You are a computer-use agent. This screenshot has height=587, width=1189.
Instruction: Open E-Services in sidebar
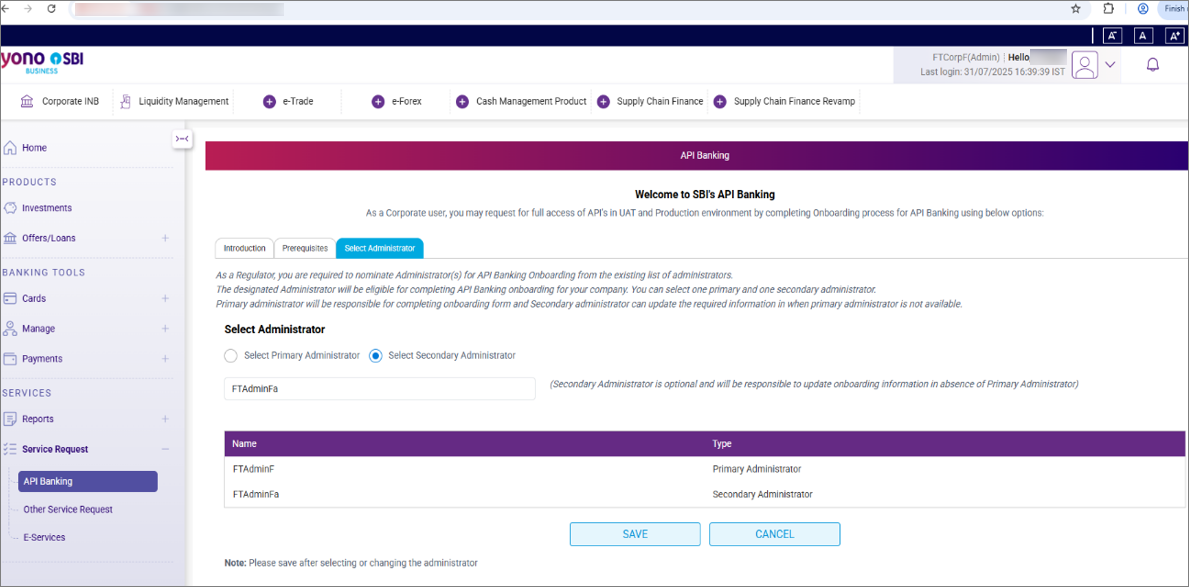coord(44,538)
